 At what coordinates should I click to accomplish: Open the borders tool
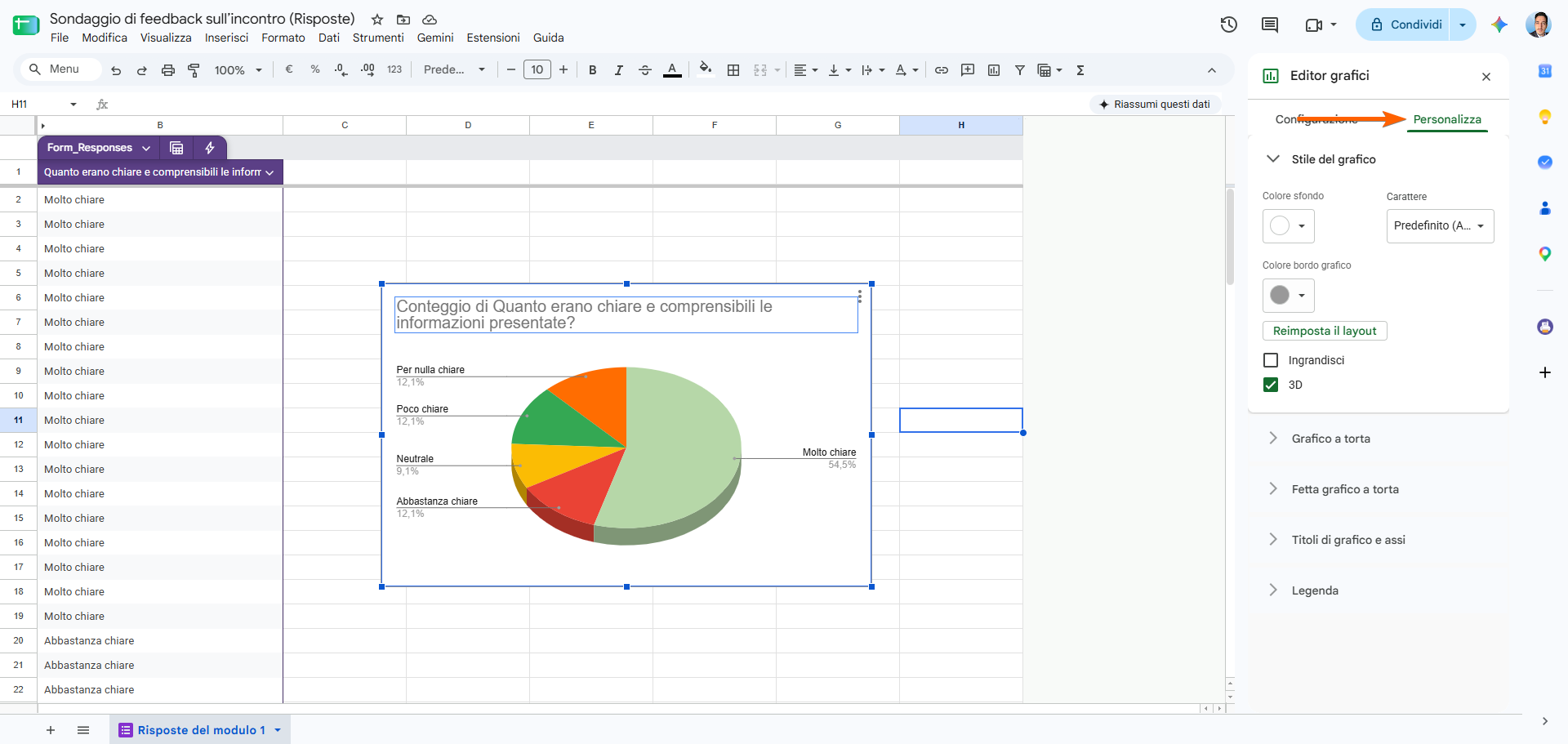(x=733, y=70)
